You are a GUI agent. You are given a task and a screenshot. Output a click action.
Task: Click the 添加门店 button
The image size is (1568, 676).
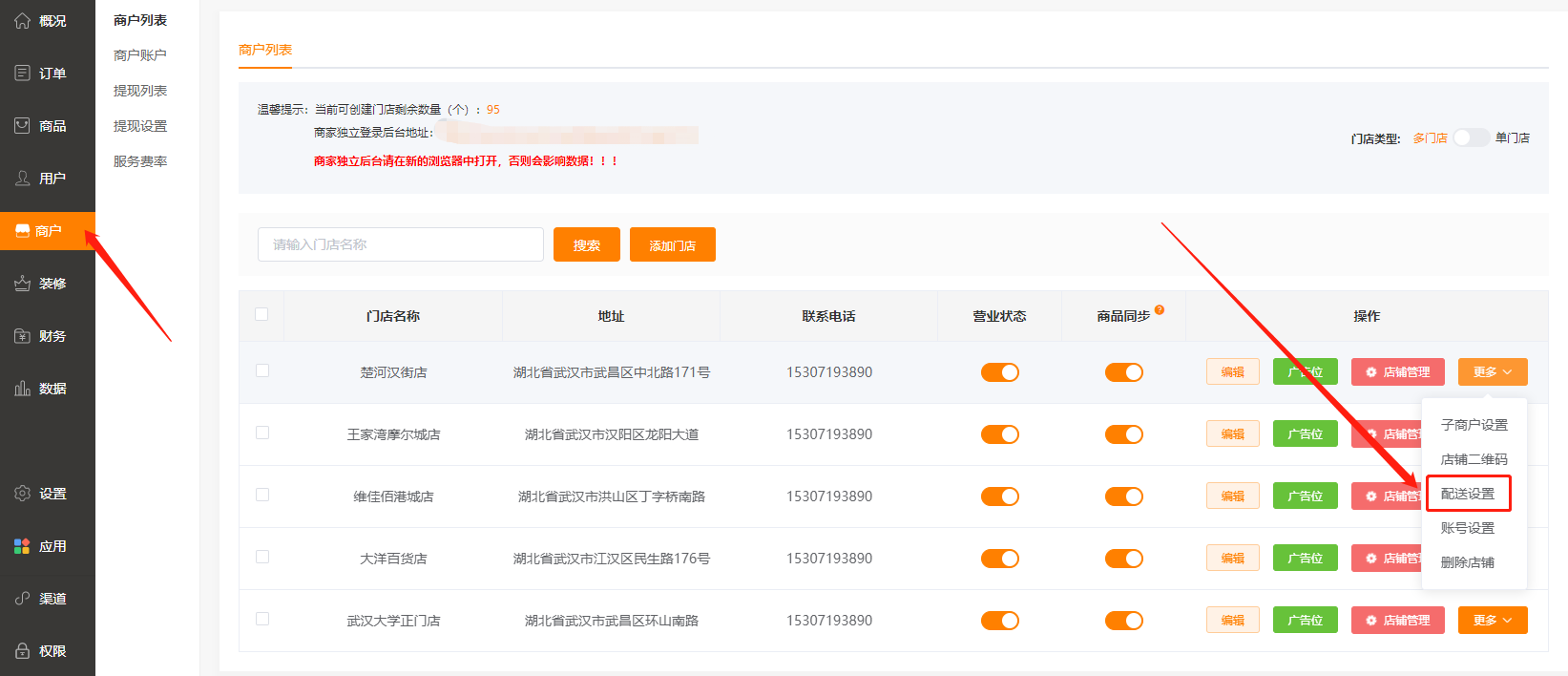[672, 245]
